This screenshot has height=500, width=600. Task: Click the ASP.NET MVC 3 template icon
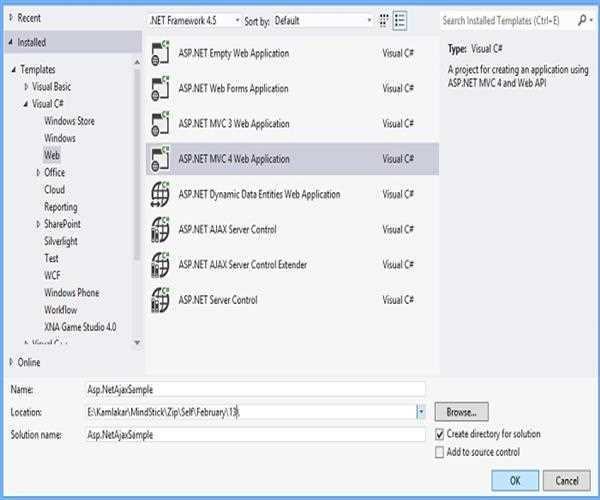[x=160, y=124]
